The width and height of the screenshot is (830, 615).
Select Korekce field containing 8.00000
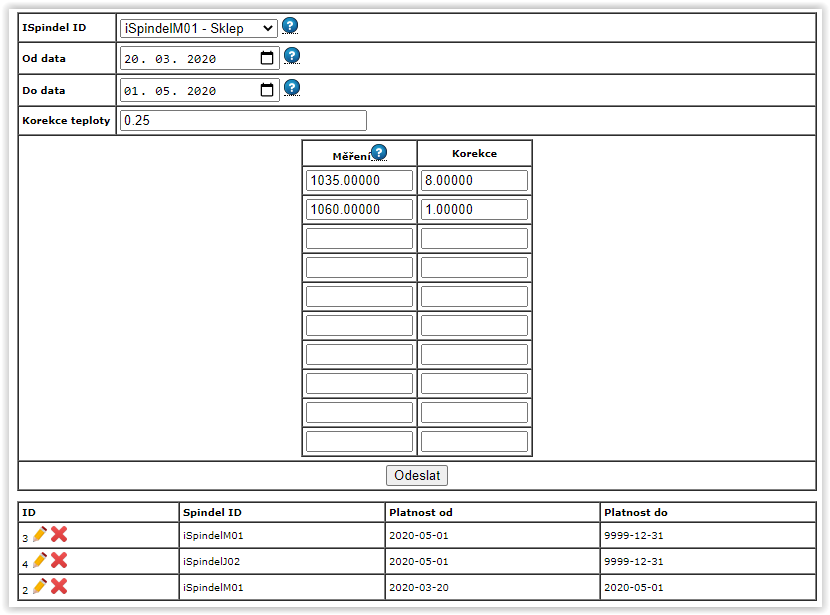[x=474, y=180]
